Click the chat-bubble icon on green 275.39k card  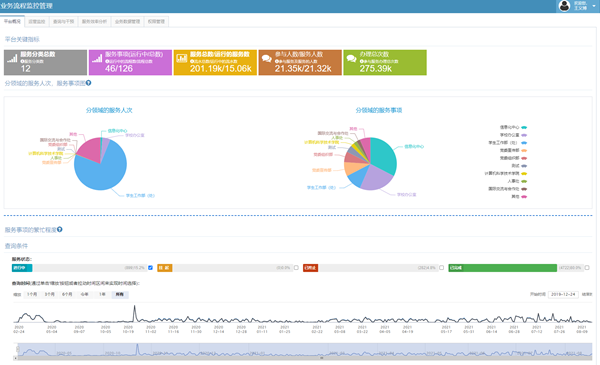(x=352, y=59)
